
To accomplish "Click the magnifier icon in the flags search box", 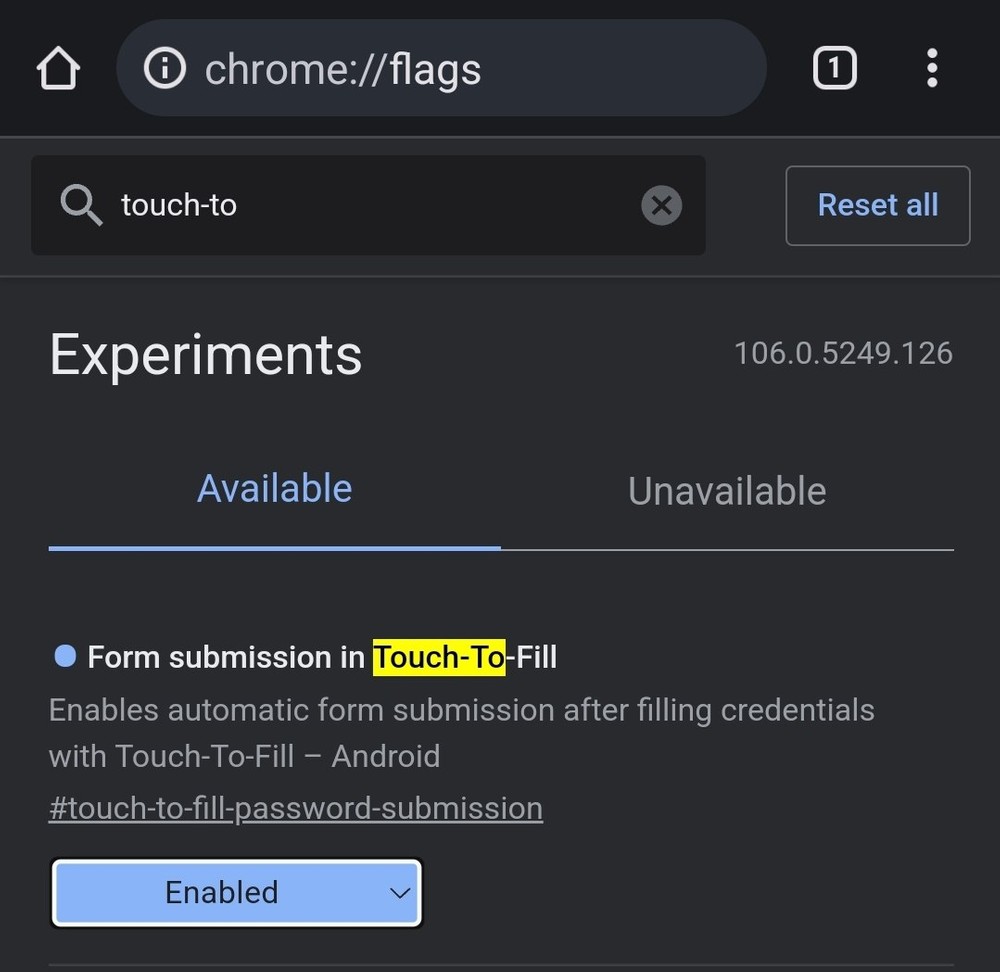I will click(80, 205).
